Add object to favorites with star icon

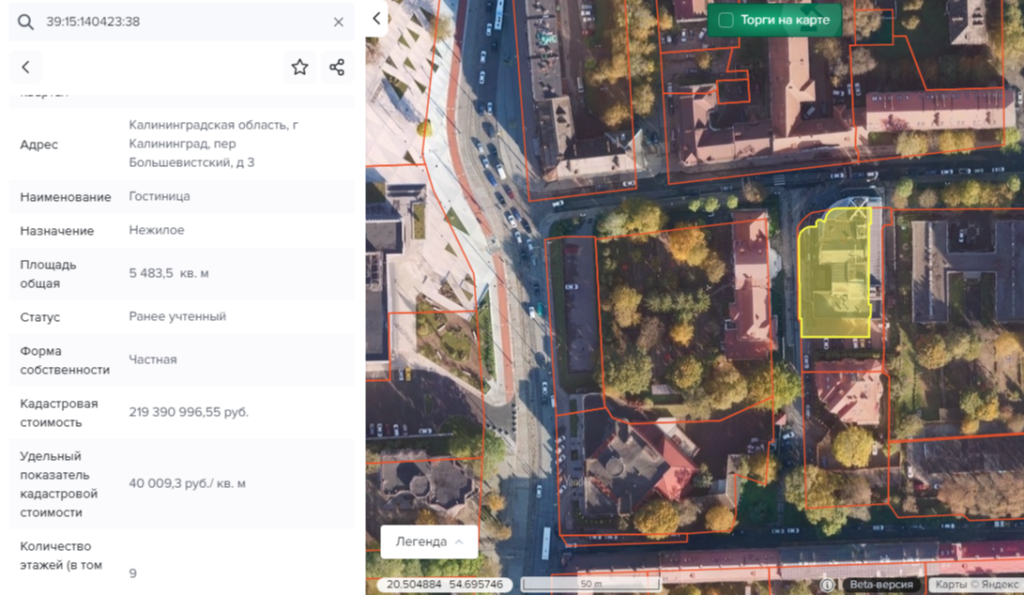(299, 67)
